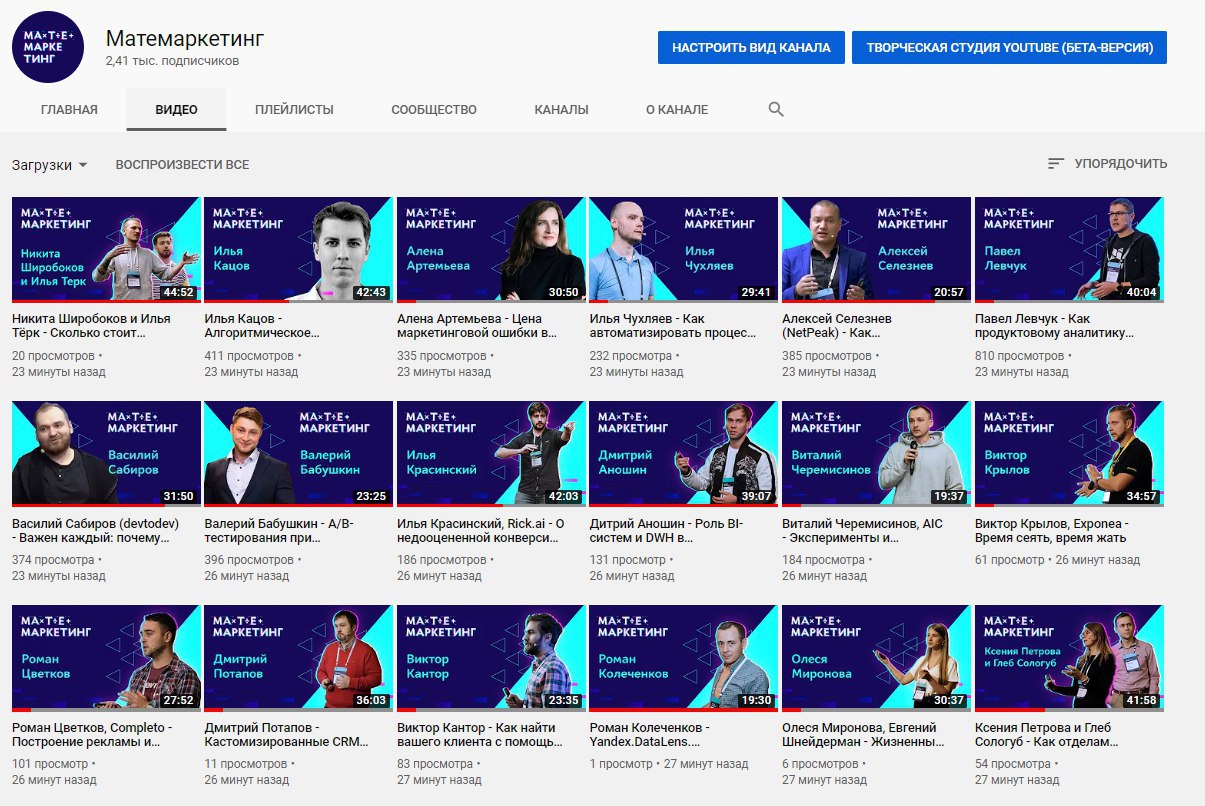This screenshot has width=1205, height=806.
Task: Click title 'Олеся Миронова, Евгений Шнейдерман - Жизненны'
Action: click(863, 735)
